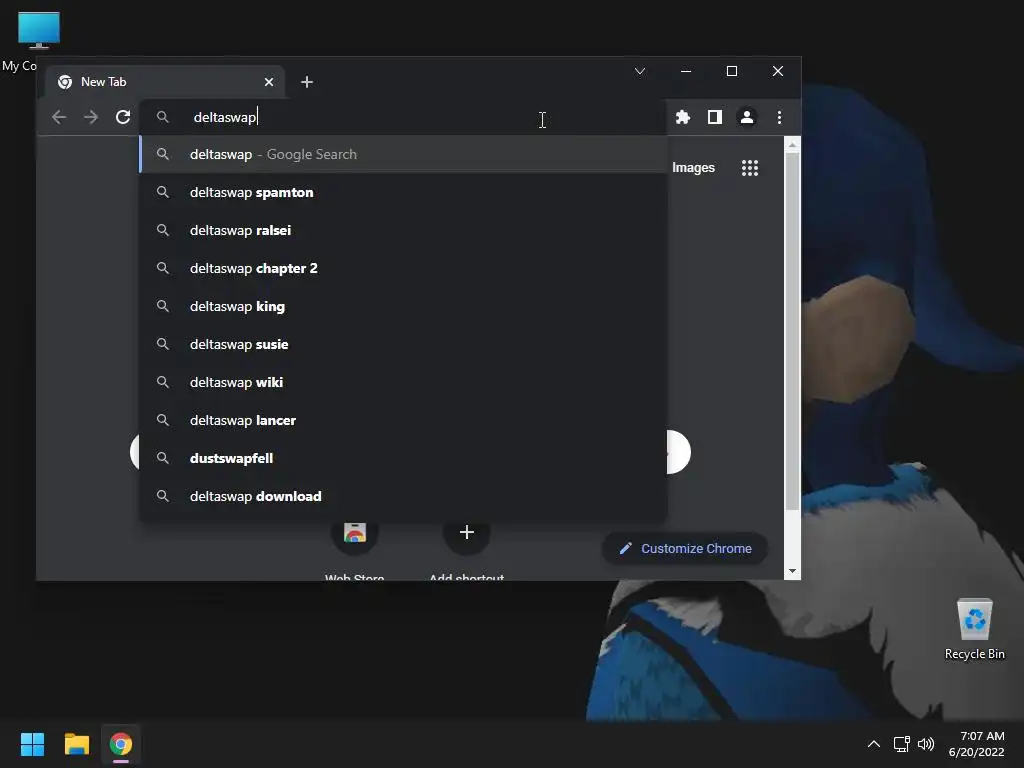Maximize the Chrome window
Viewport: 1024px width, 768px height.
[x=732, y=71]
